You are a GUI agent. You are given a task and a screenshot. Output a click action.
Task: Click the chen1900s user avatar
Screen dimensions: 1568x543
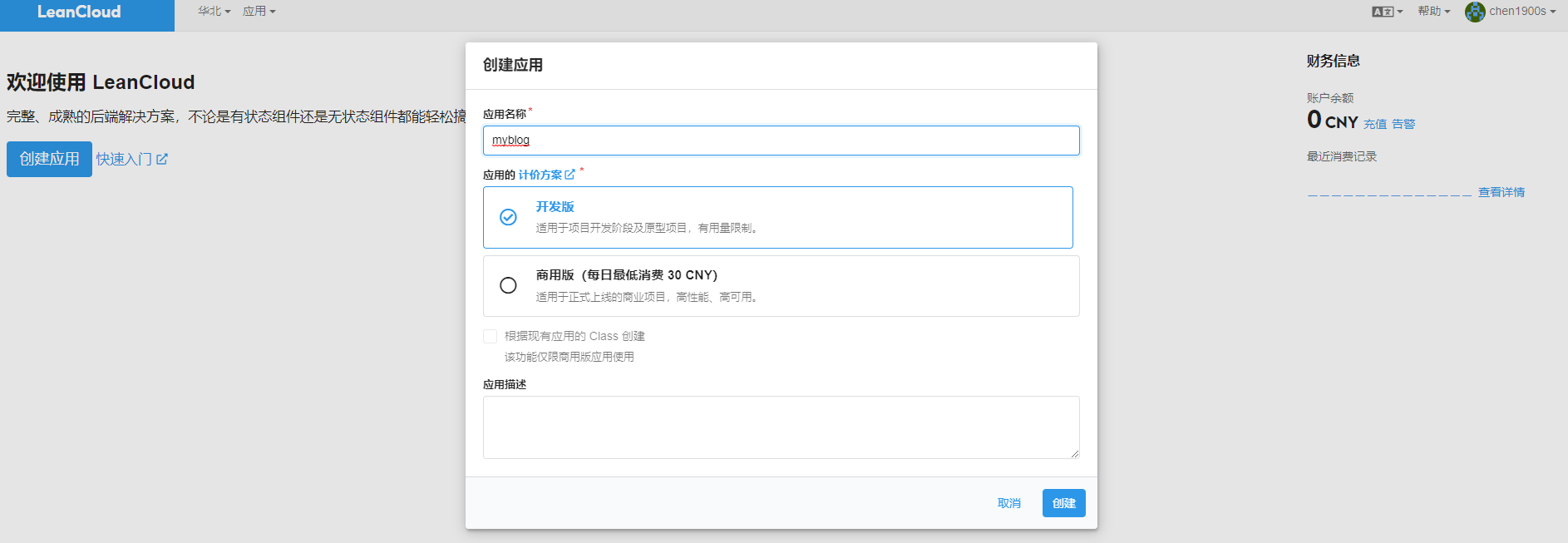1475,12
